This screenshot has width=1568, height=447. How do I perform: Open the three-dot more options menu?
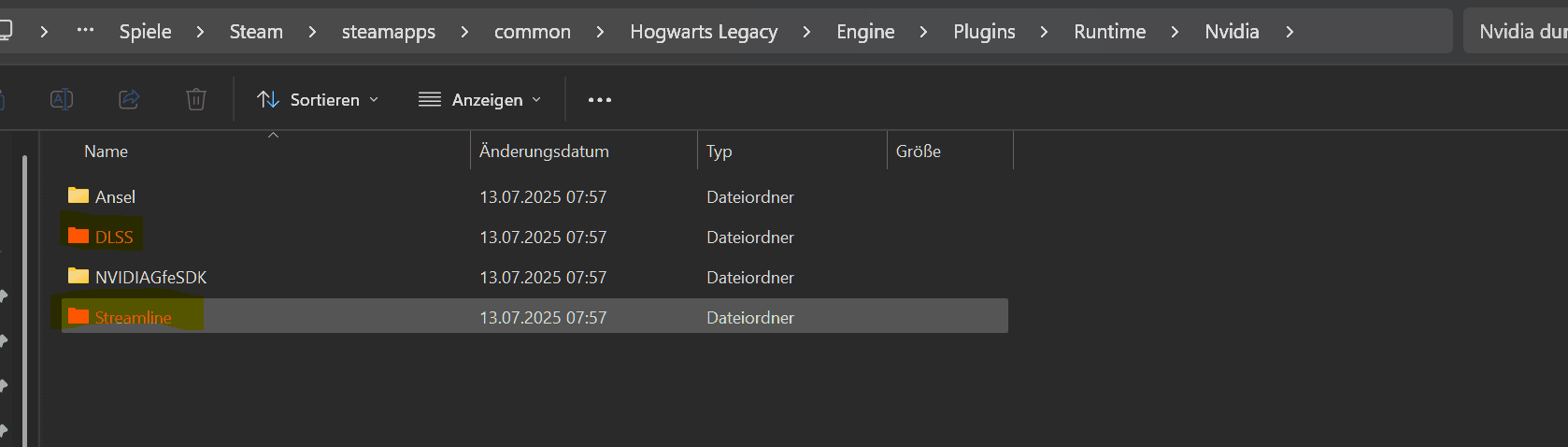600,100
